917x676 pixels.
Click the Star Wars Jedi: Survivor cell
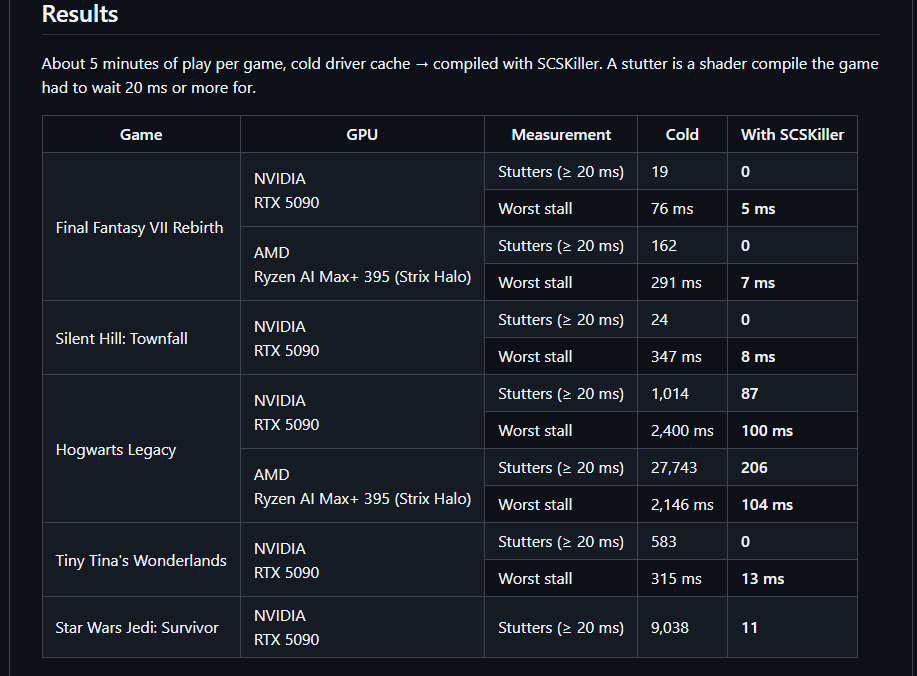[x=141, y=627]
